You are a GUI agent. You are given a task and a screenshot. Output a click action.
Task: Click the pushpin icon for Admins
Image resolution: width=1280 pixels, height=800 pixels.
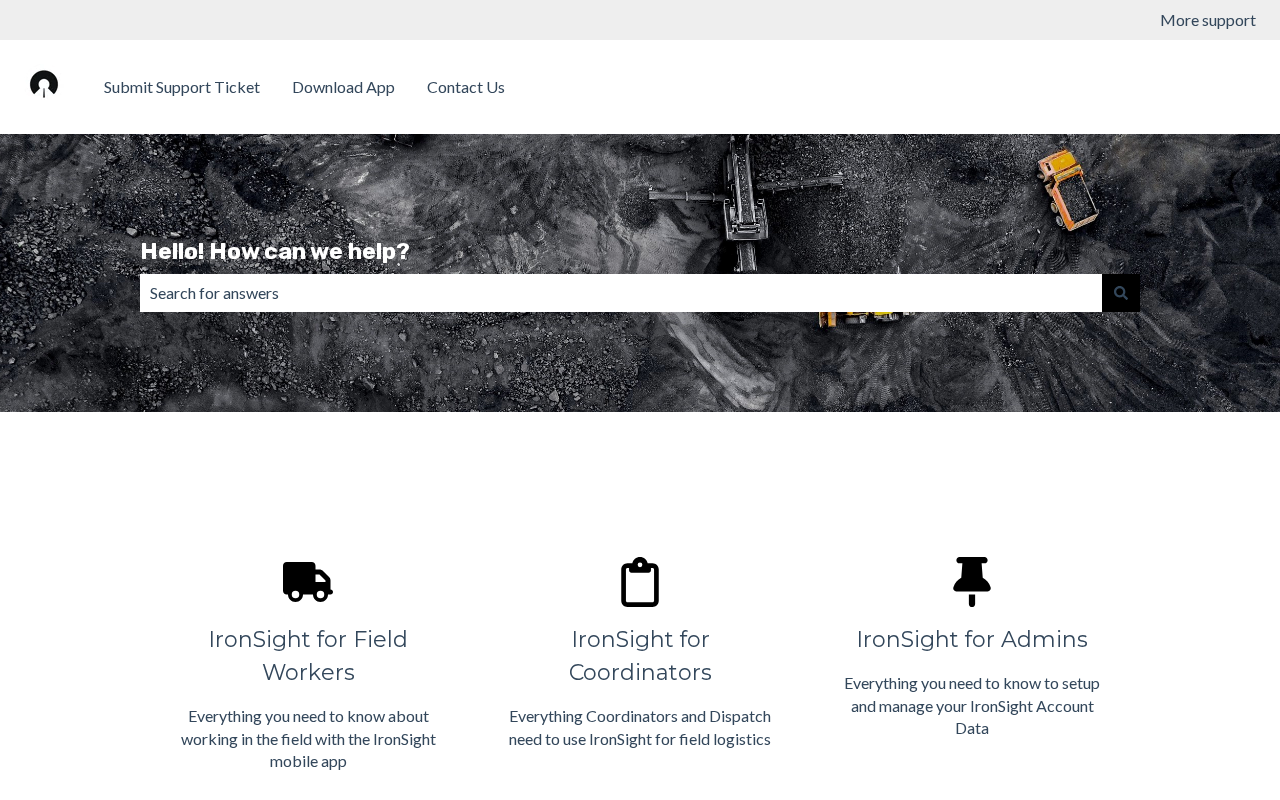(972, 582)
